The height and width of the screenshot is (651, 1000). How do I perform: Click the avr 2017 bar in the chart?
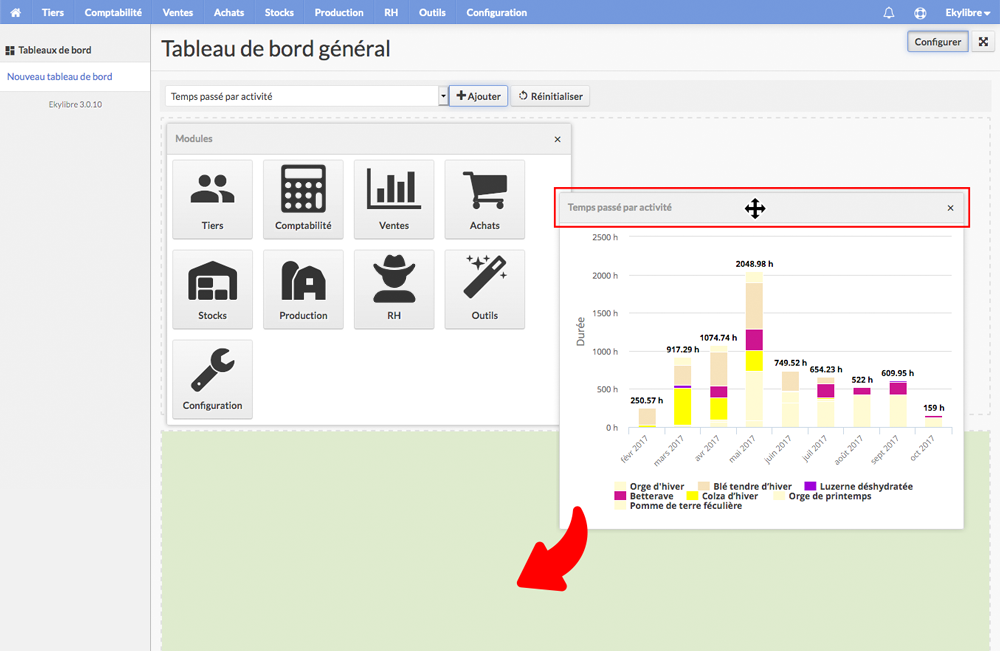coord(719,386)
